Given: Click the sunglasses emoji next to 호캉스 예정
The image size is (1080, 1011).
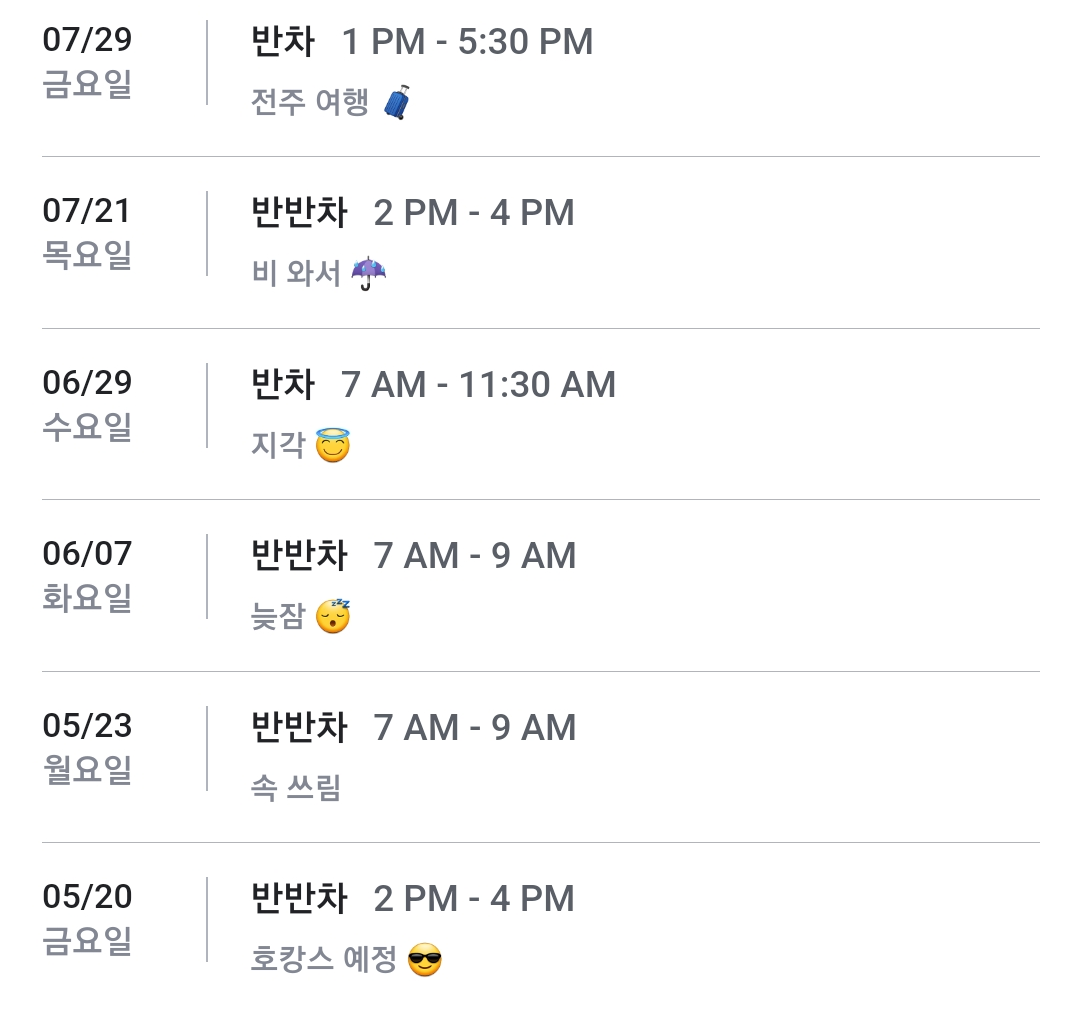Looking at the screenshot, I should pyautogui.click(x=425, y=961).
